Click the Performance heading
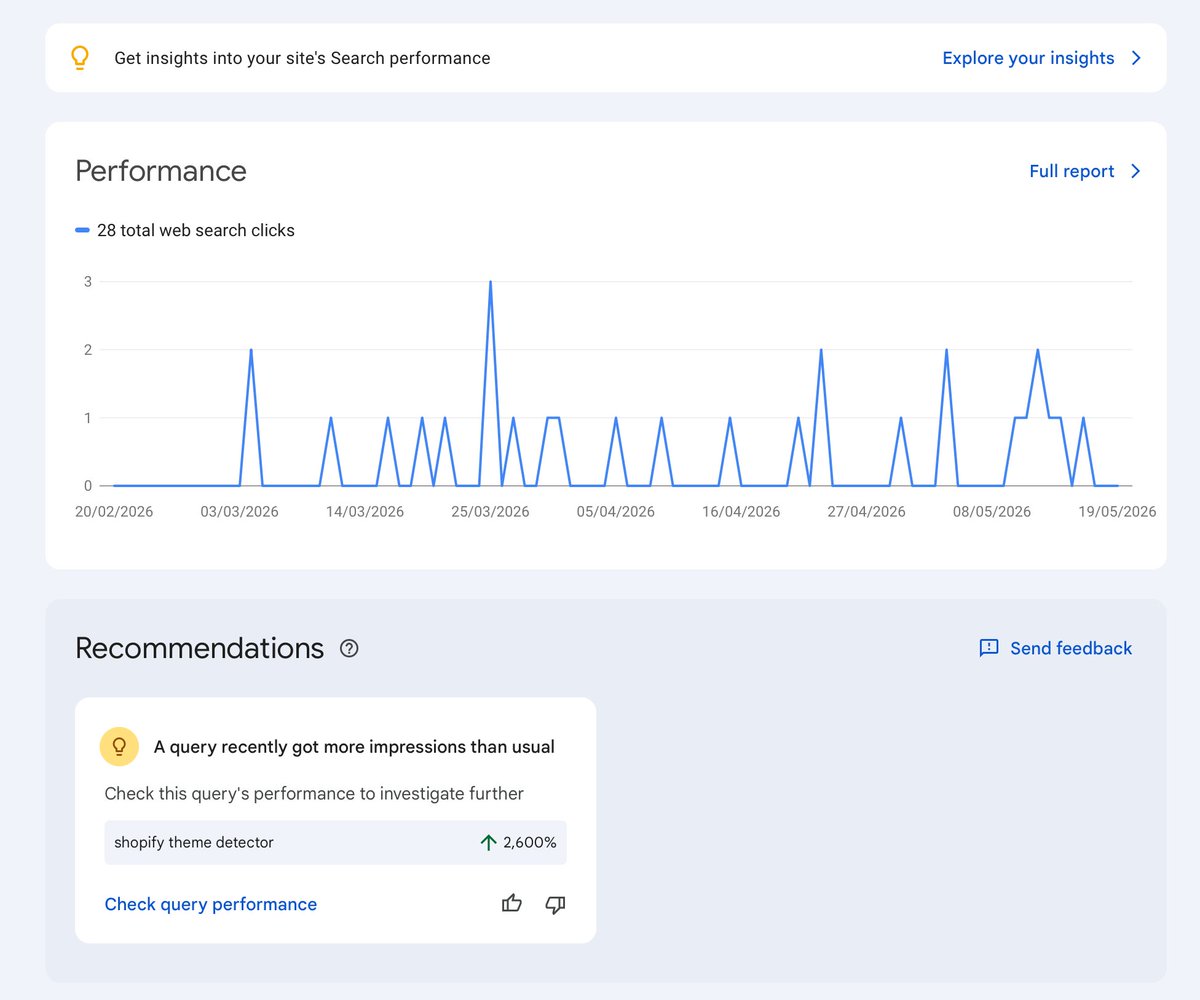The width and height of the screenshot is (1200, 1000). [x=161, y=171]
